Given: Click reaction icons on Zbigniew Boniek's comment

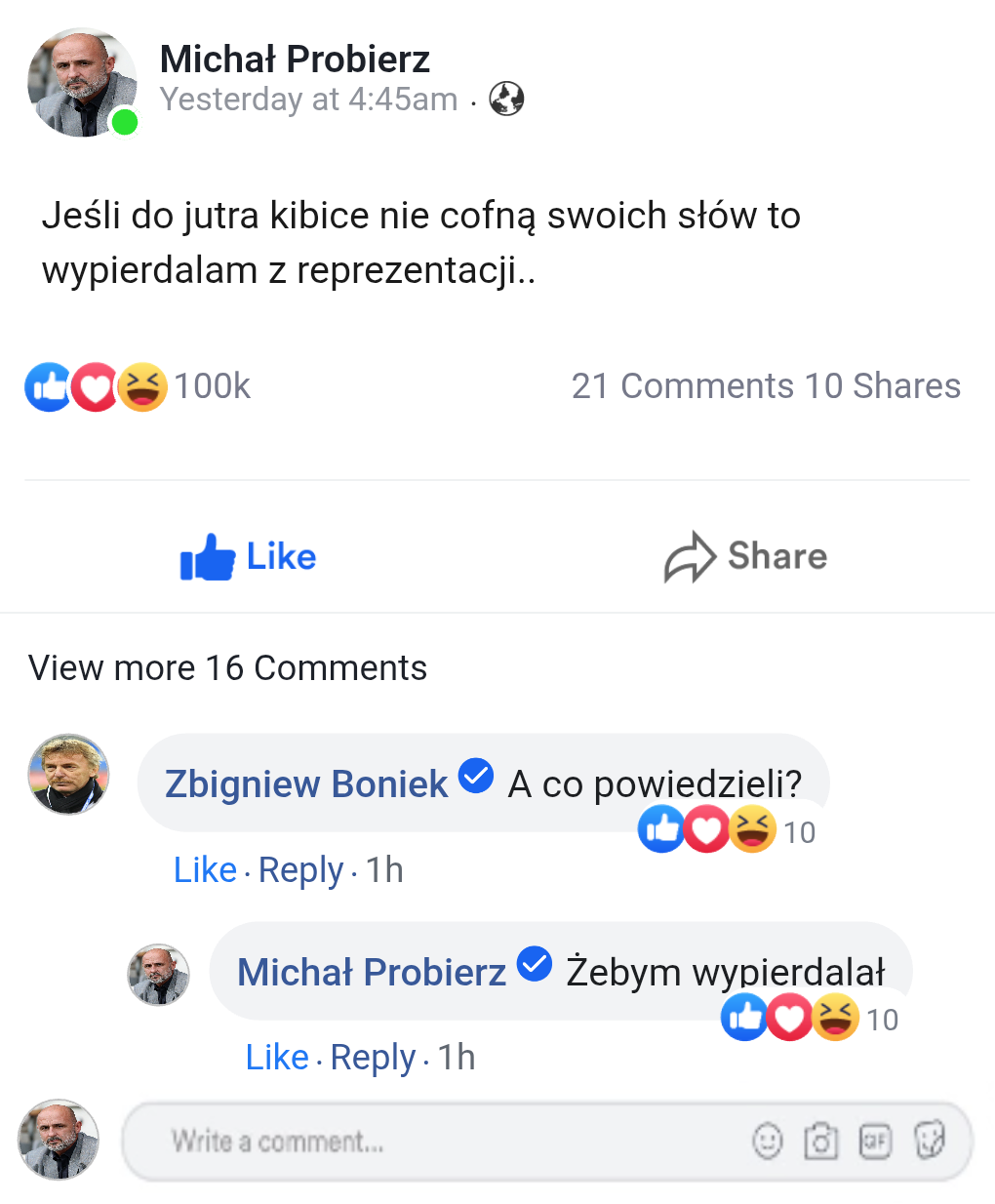Looking at the screenshot, I should coord(707,830).
